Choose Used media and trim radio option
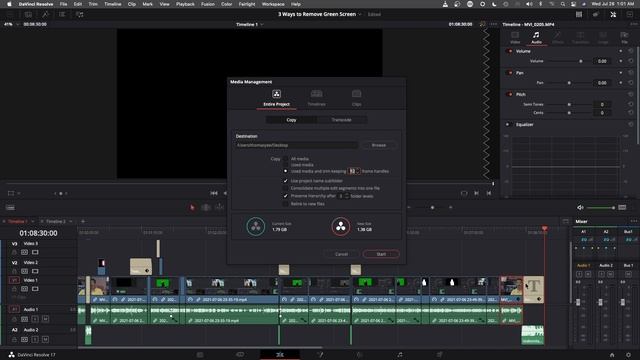 tap(285, 171)
